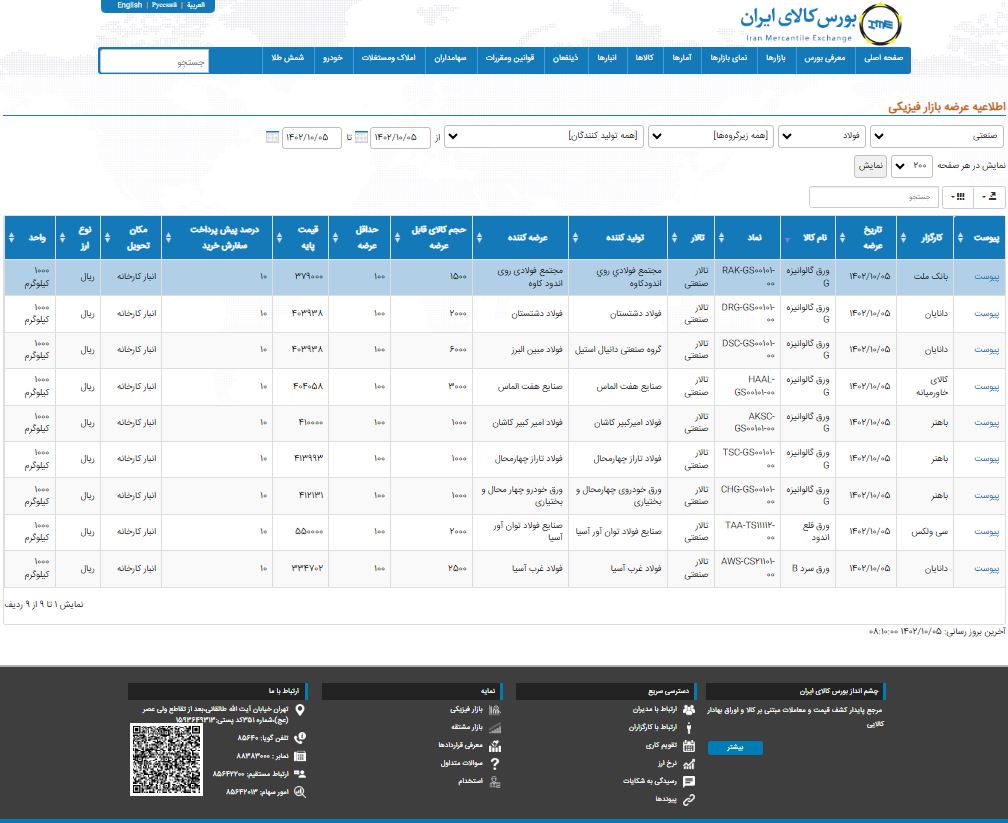1008x823 pixels.
Task: Select سهامداران in the navigation bar
Action: [450, 59]
